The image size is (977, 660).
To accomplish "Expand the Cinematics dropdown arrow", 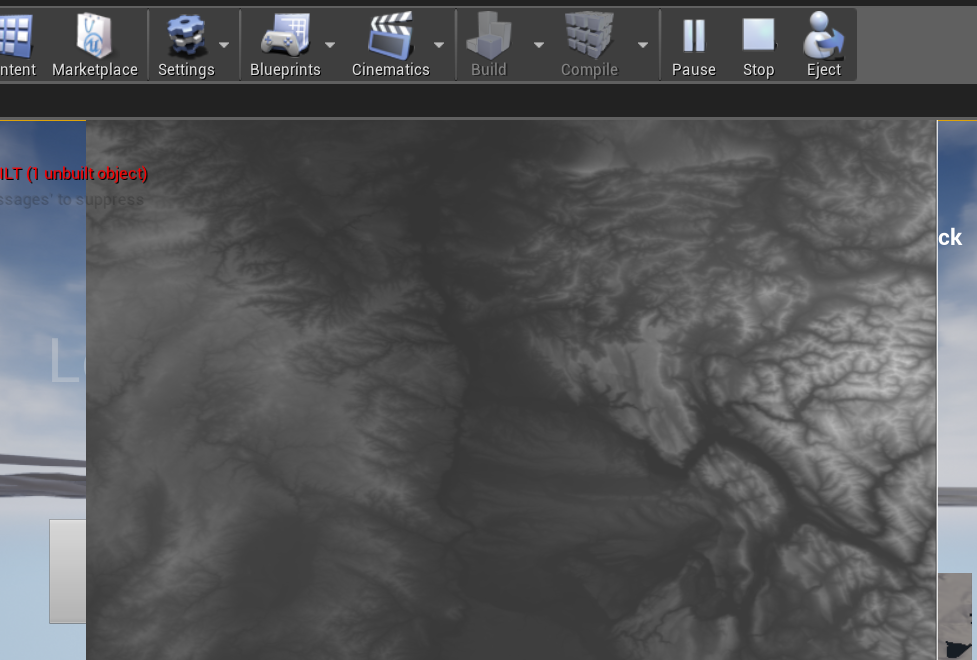I will click(x=437, y=47).
